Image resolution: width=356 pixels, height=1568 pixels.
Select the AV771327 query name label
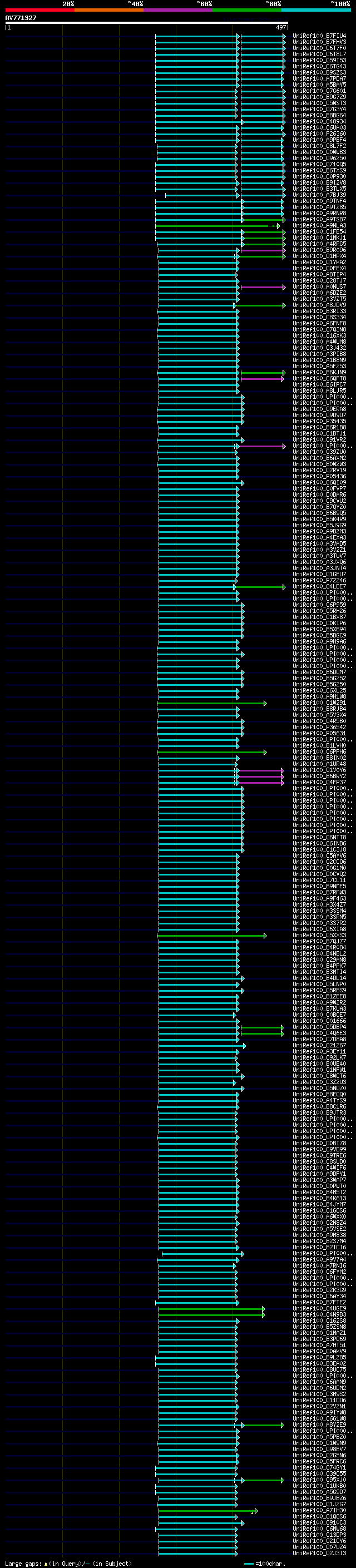click(21, 18)
